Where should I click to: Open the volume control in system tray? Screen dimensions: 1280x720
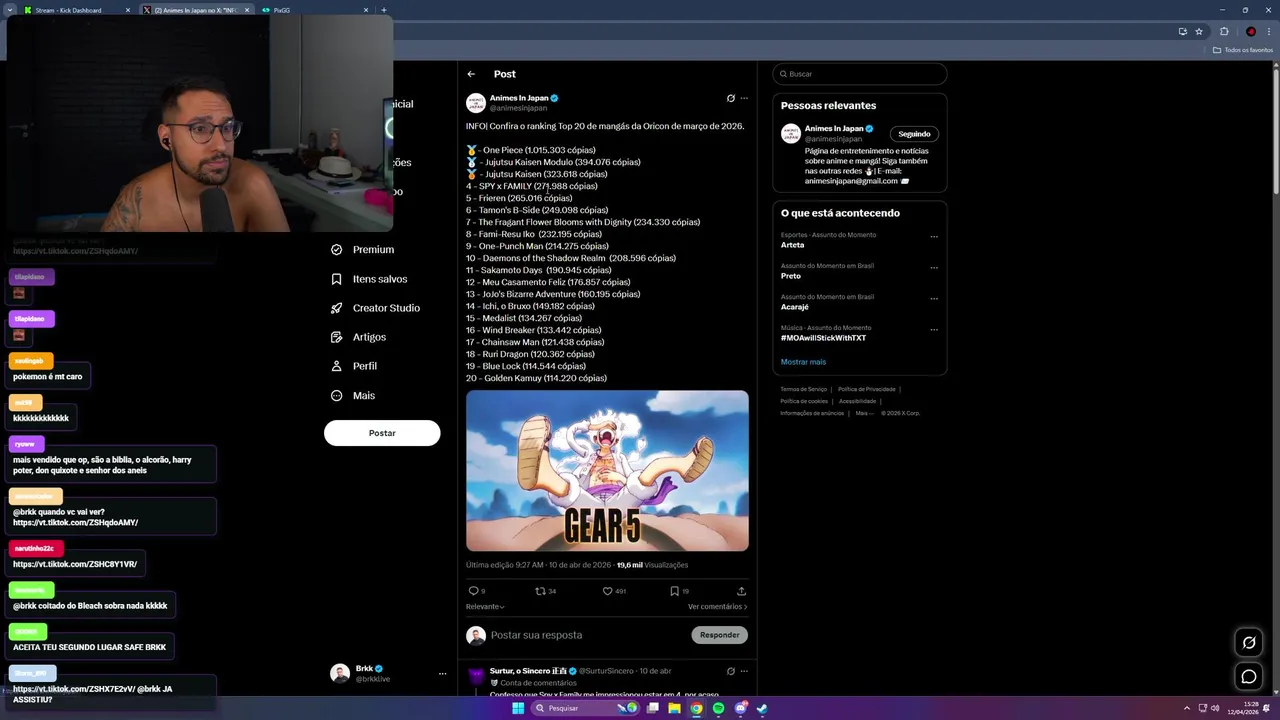1215,708
